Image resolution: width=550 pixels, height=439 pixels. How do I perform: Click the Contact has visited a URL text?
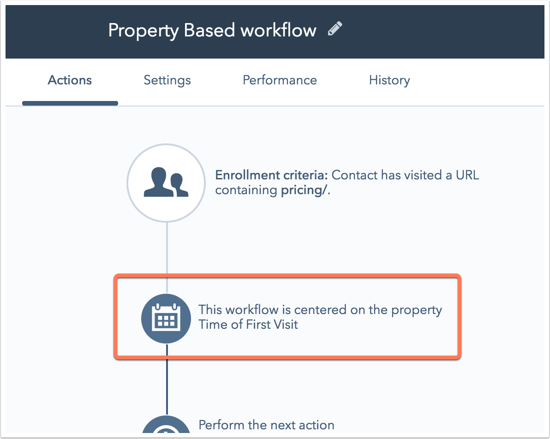click(x=405, y=175)
